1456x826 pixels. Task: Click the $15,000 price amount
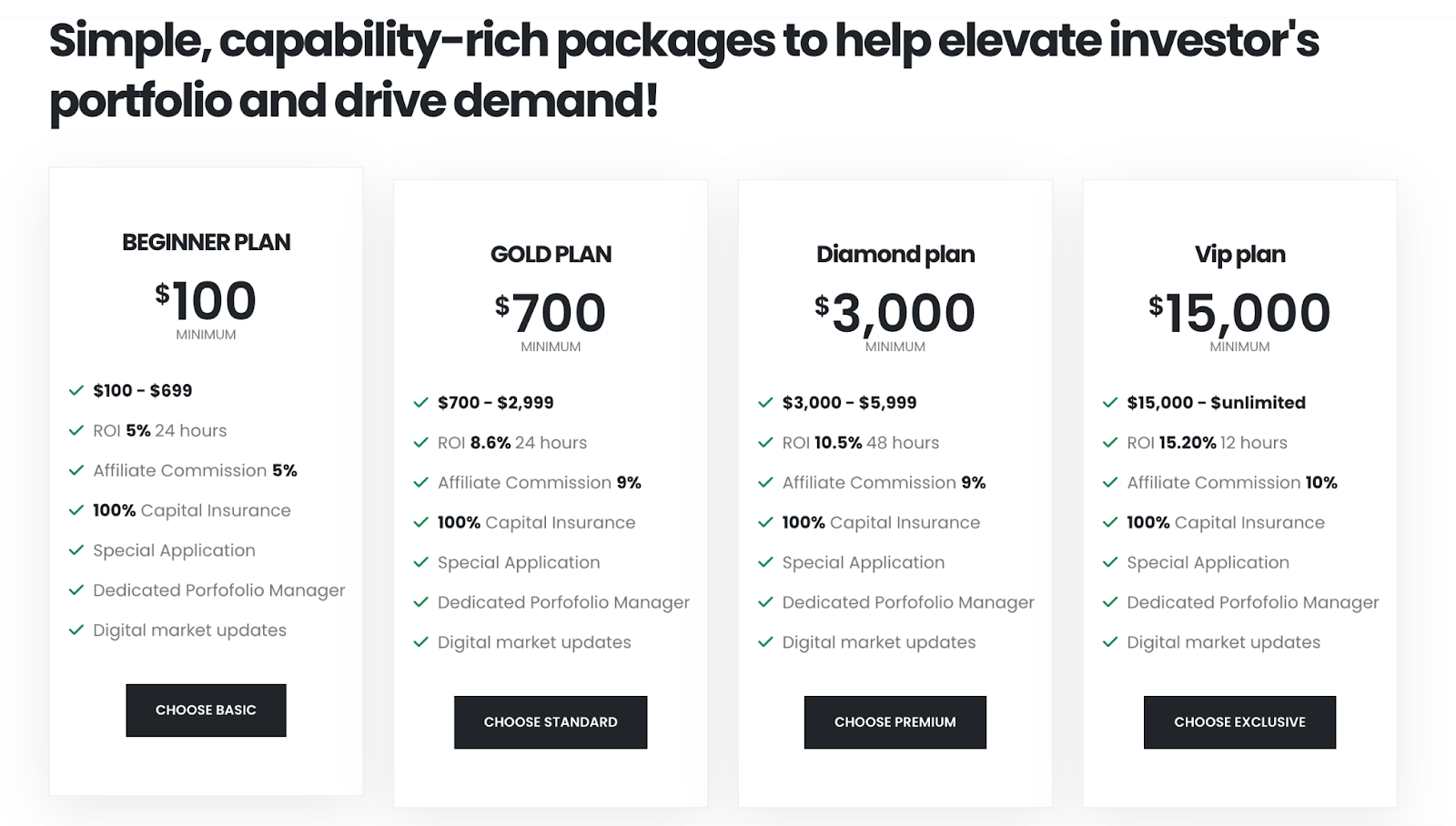(x=1239, y=313)
